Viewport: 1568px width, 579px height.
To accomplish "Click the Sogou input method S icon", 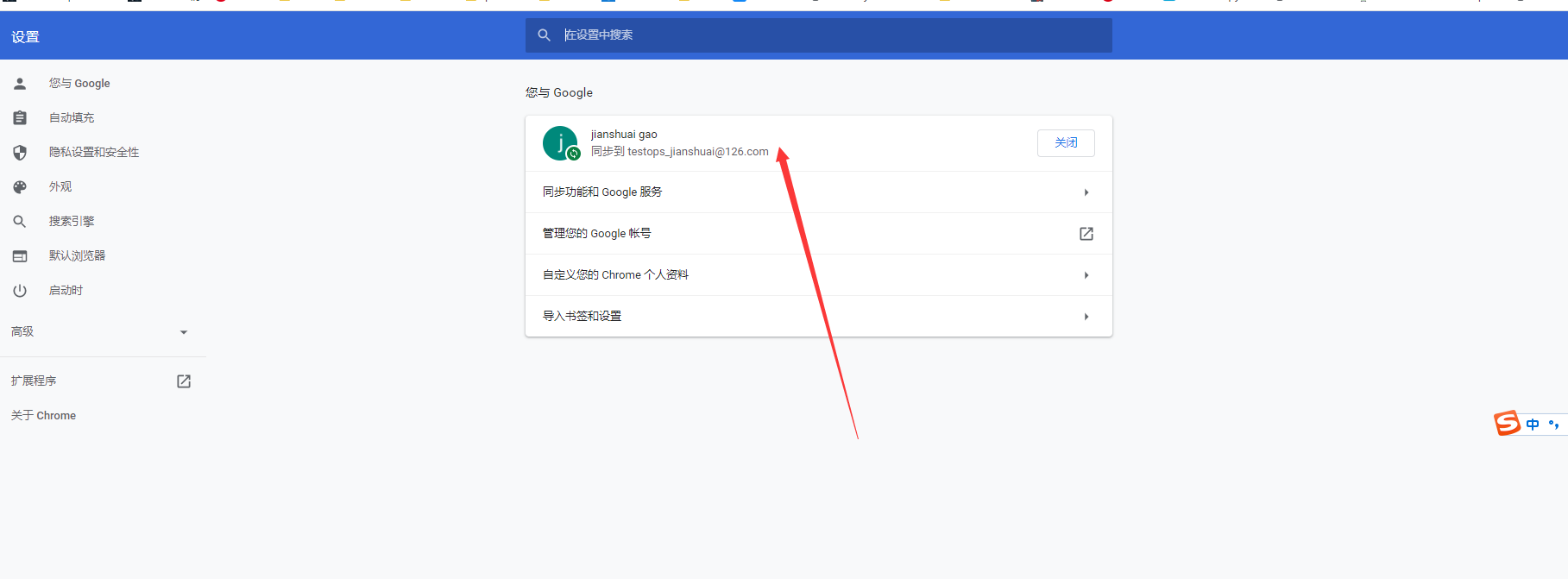I will 1507,424.
